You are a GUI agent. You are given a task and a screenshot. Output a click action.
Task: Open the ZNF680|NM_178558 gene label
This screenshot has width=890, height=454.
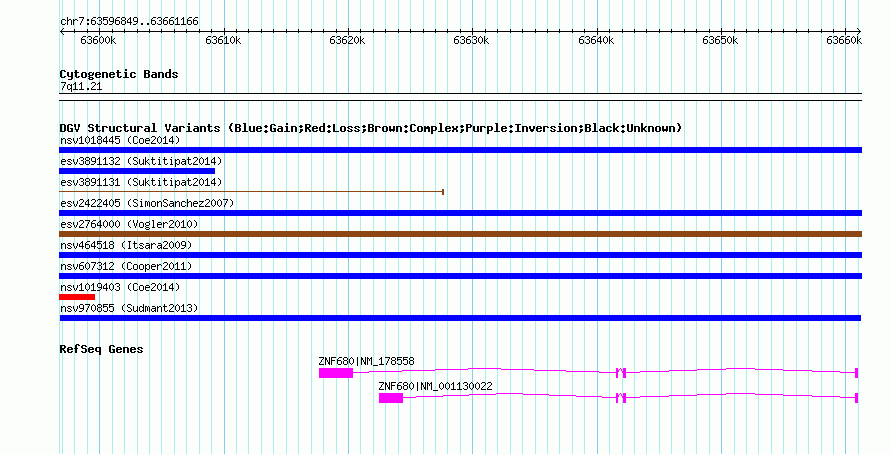(366, 361)
